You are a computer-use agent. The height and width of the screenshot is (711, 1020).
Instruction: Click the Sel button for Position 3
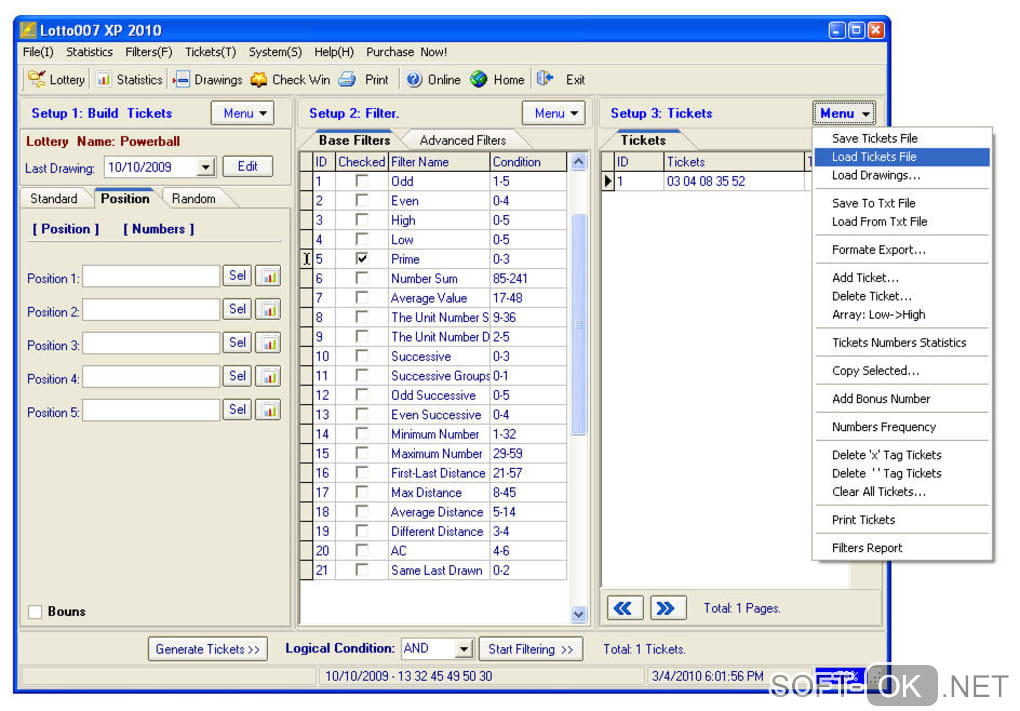tap(237, 343)
